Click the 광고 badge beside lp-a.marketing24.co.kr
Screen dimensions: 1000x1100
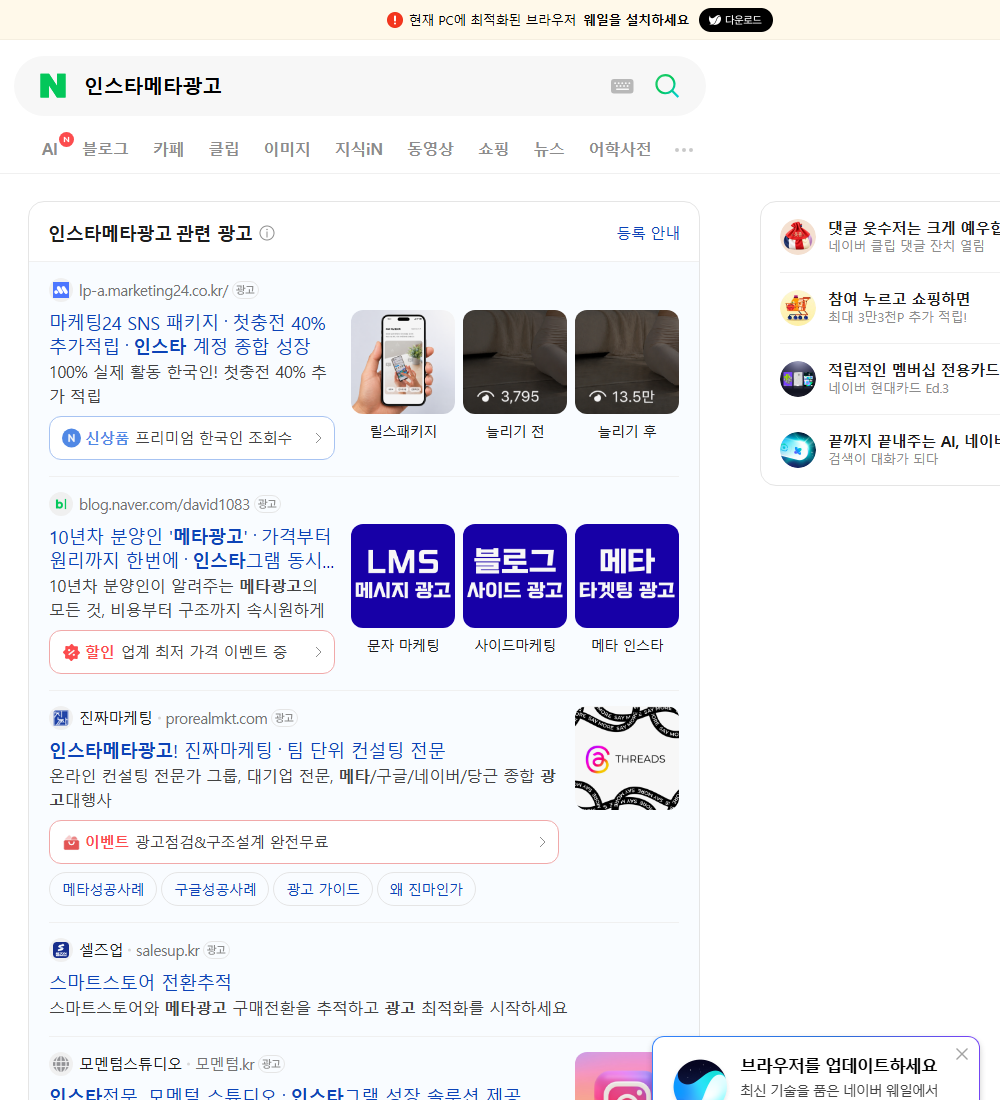(245, 290)
